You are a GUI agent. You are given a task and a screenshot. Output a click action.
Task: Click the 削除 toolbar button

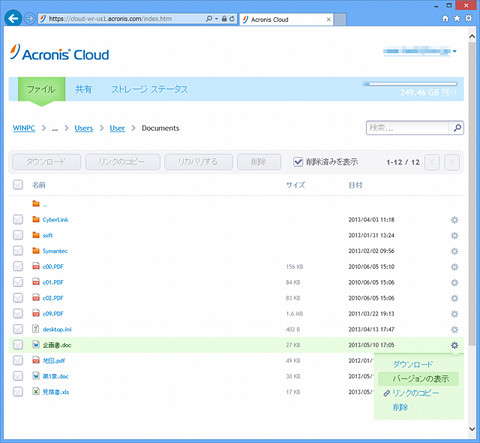coord(259,162)
